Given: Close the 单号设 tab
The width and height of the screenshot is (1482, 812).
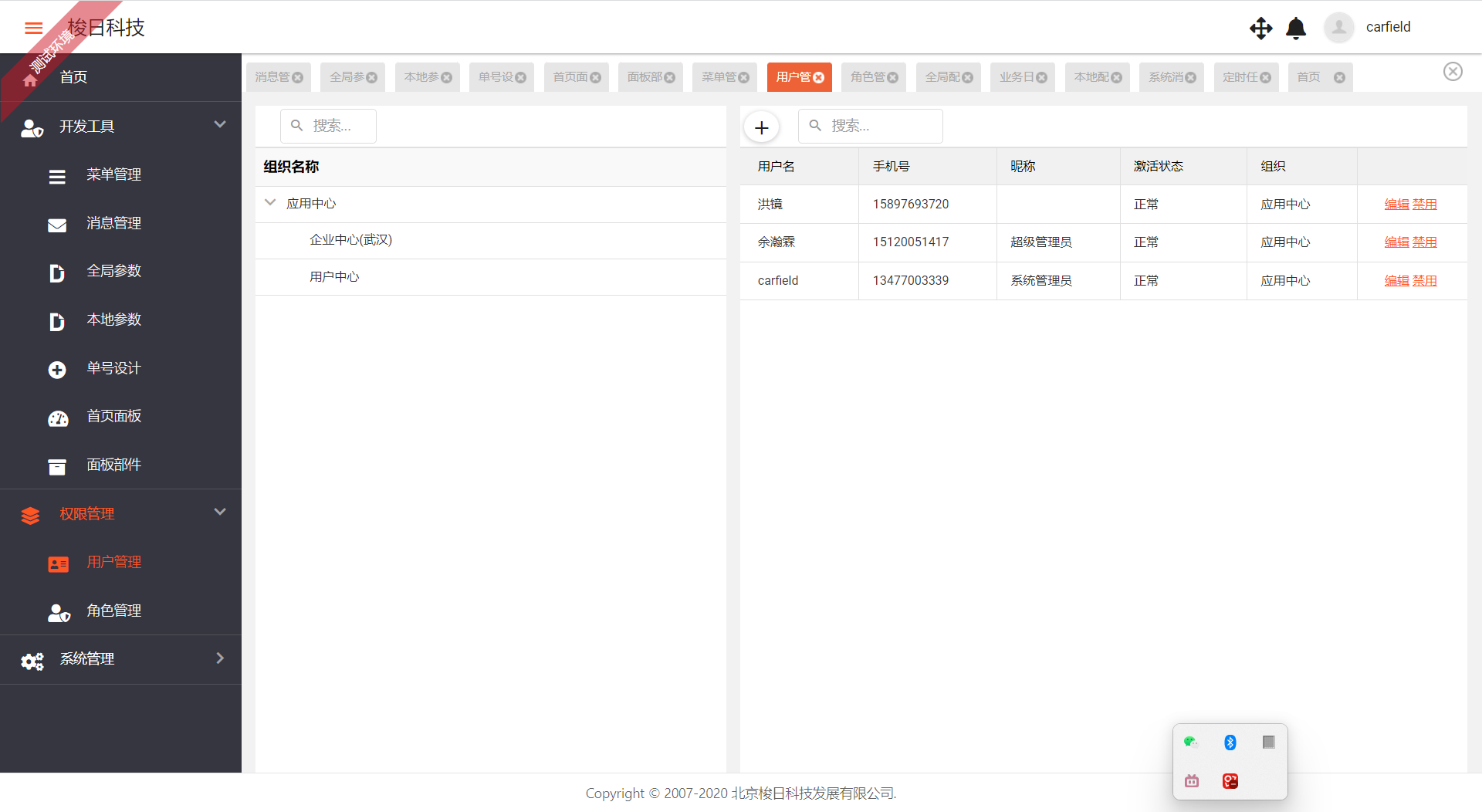Looking at the screenshot, I should click(x=521, y=77).
